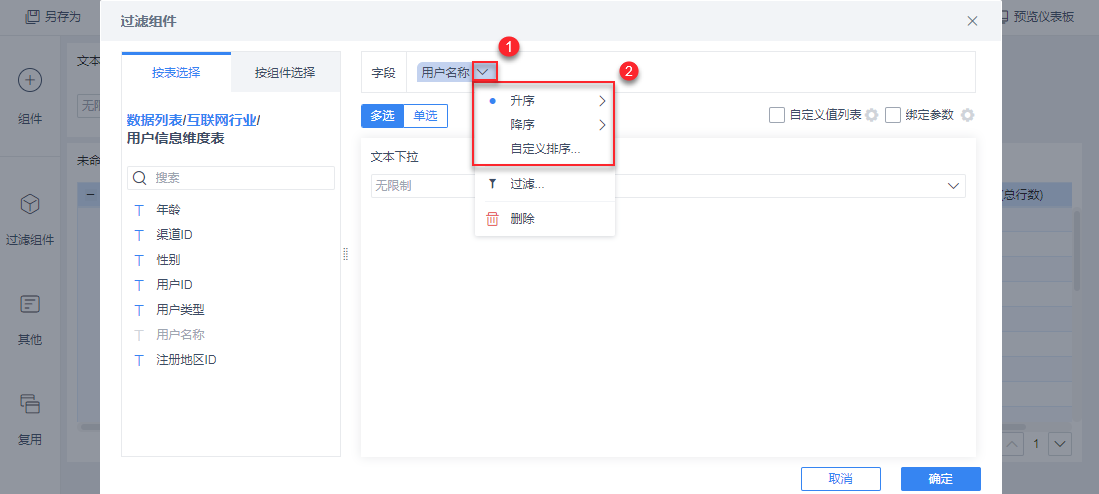Screen dimensions: 1099x494
Task: Click the 确定 button
Action: [x=940, y=479]
